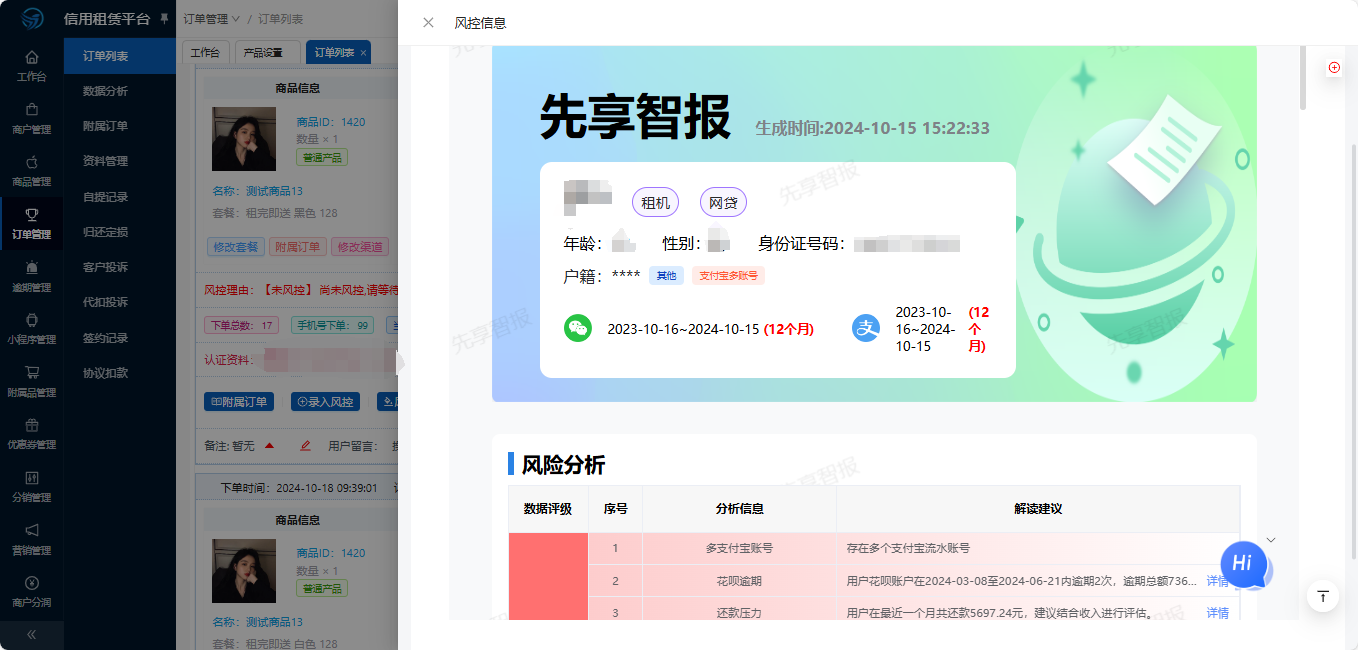Open the Hi chat assistant bubble
This screenshot has height=650, width=1358.
click(1243, 563)
